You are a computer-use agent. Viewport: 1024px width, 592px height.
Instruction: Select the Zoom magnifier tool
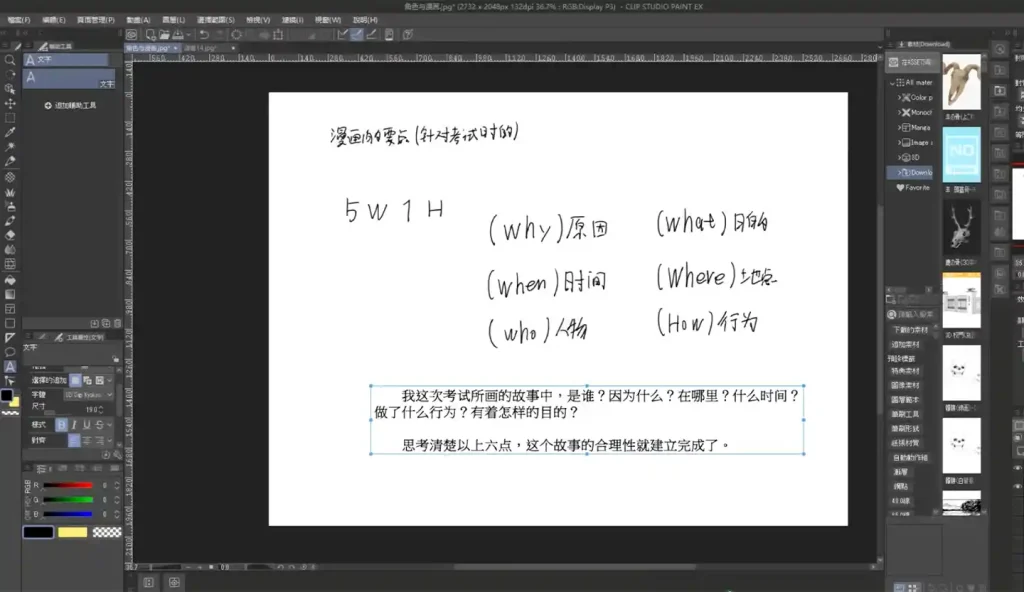[10, 60]
